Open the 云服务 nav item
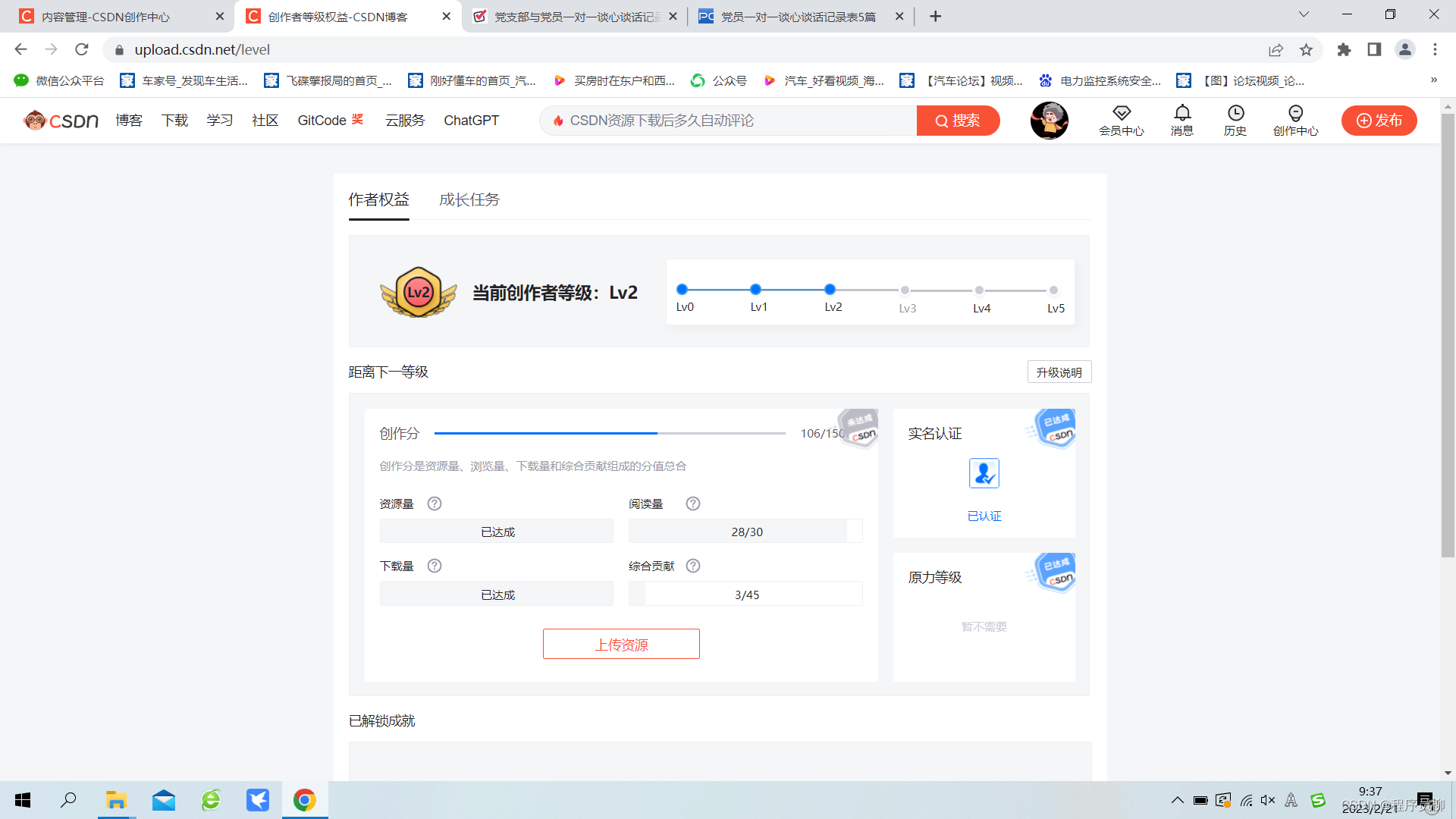 coord(405,121)
